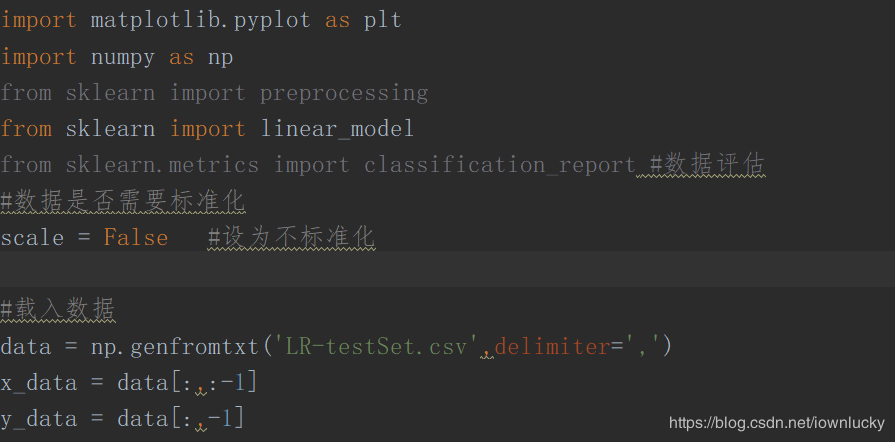The height and width of the screenshot is (442, 895).
Task: Click the comment 载入数据
Action: coord(58,310)
